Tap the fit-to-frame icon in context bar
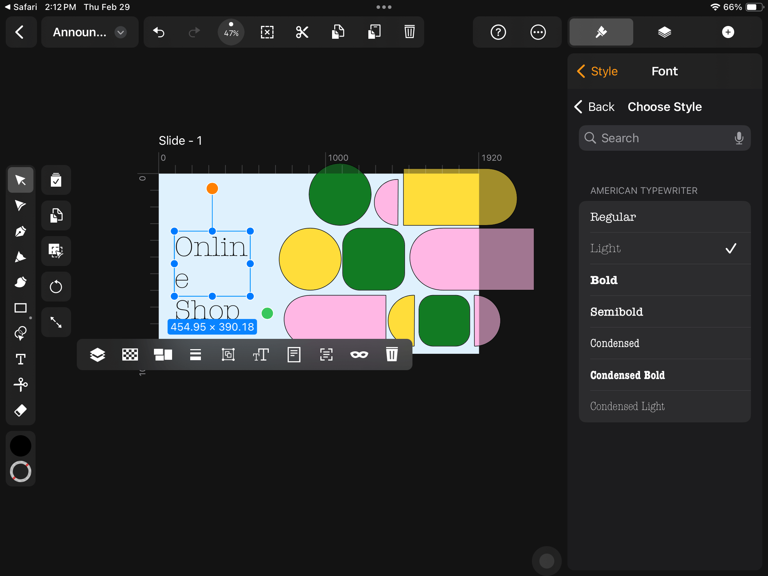The height and width of the screenshot is (576, 768). tap(228, 355)
